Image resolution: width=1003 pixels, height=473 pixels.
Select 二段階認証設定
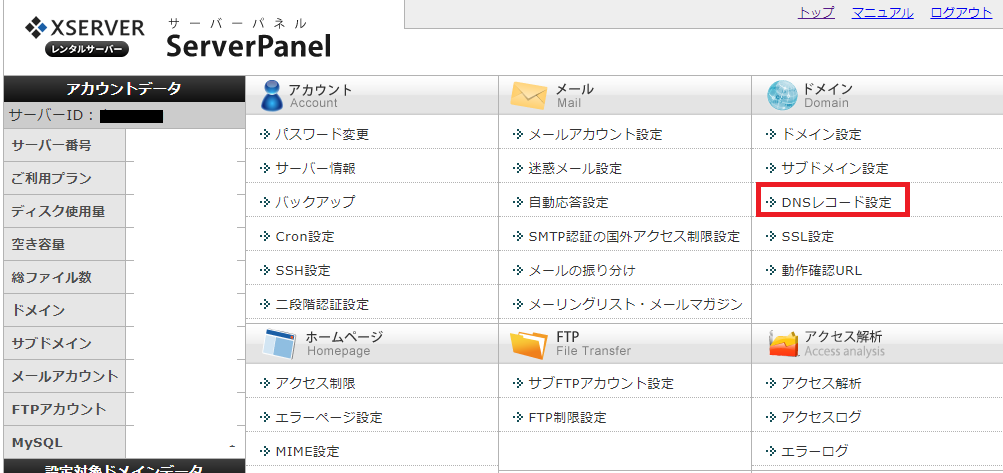tap(322, 305)
